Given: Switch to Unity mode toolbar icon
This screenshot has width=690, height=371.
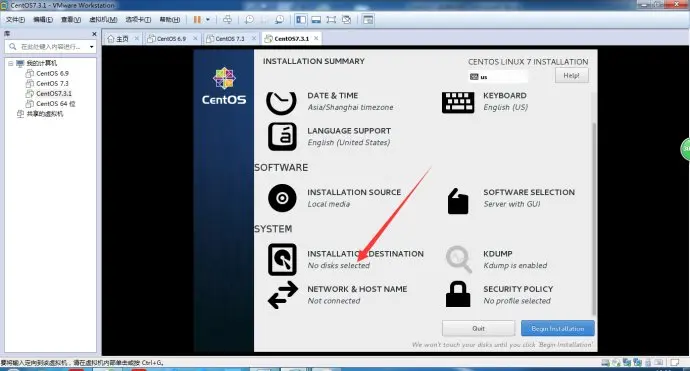Looking at the screenshot, I should 346,19.
